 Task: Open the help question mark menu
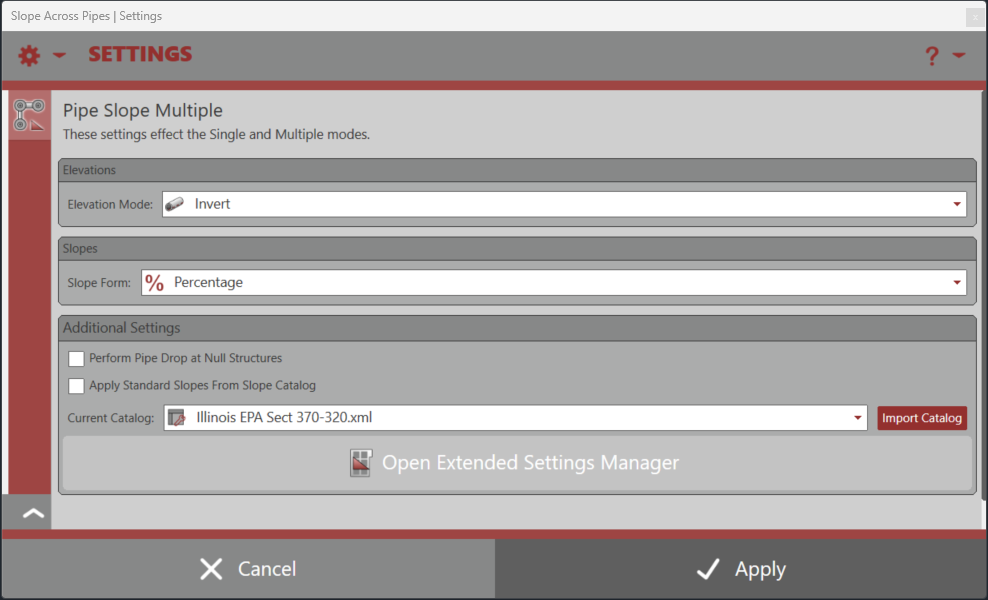[932, 56]
